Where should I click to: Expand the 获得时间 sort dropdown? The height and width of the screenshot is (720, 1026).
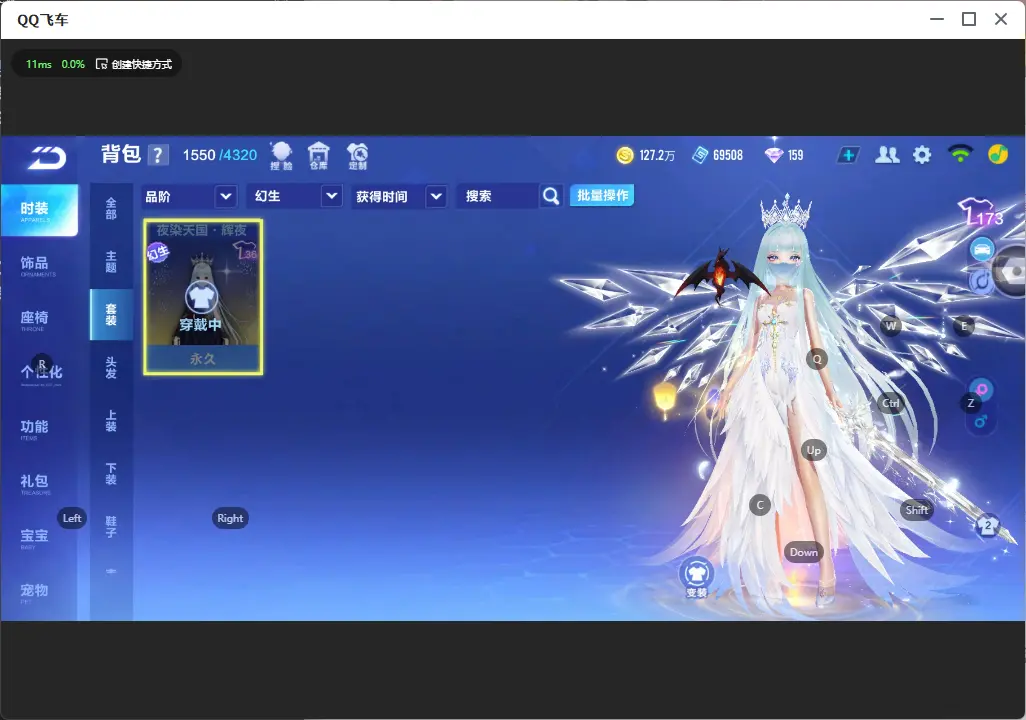(x=436, y=196)
